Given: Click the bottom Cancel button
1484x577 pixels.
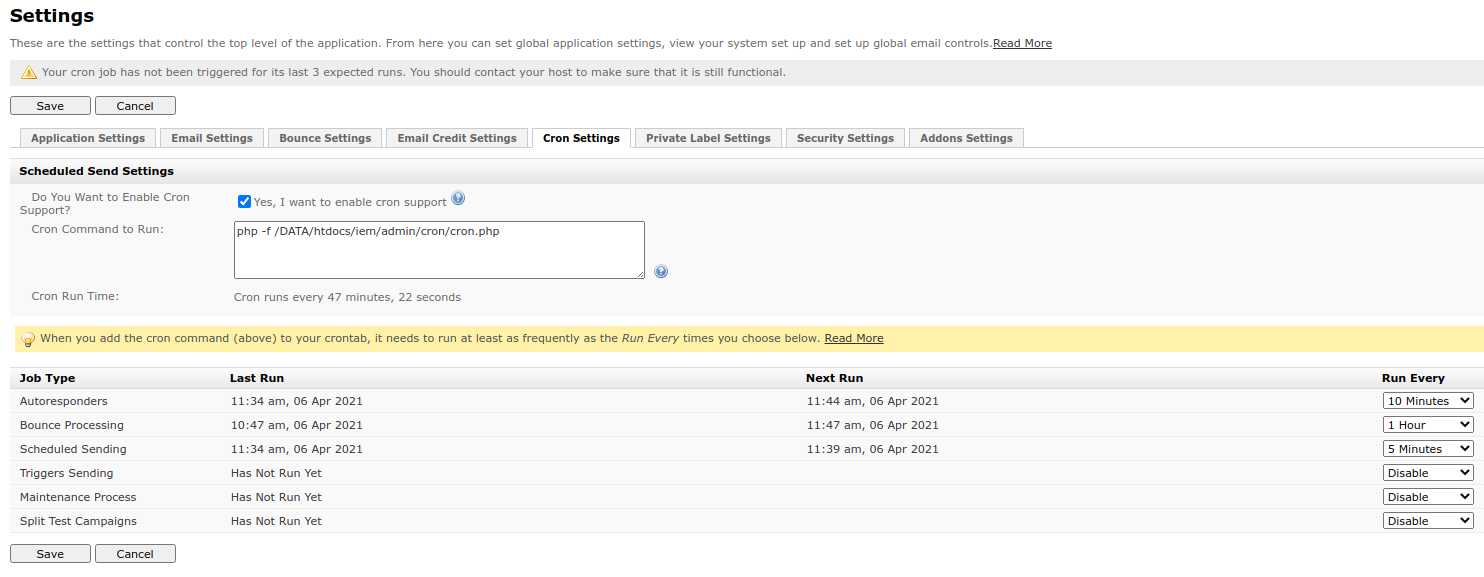Looking at the screenshot, I should point(135,554).
